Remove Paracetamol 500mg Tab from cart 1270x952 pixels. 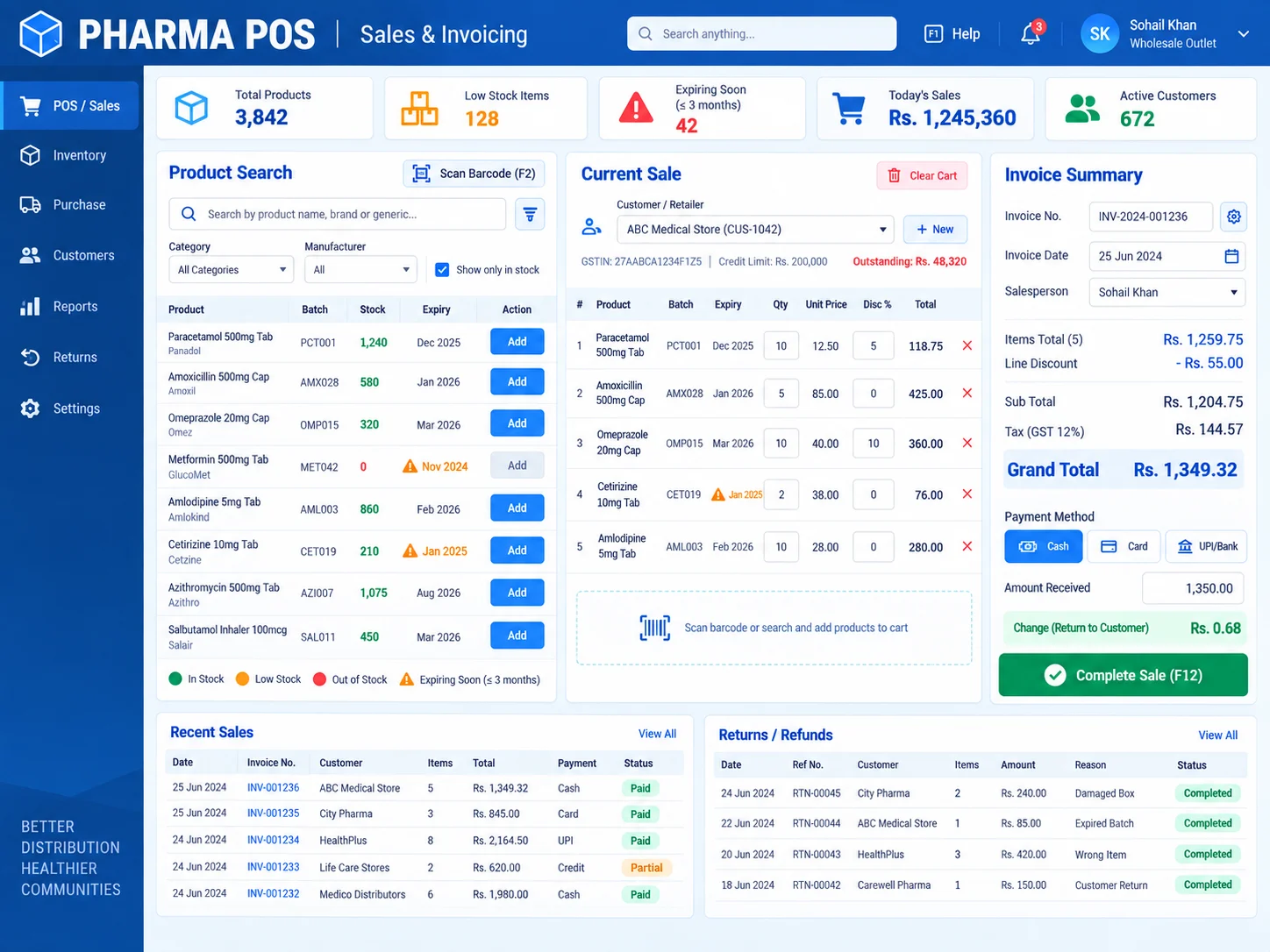click(967, 345)
